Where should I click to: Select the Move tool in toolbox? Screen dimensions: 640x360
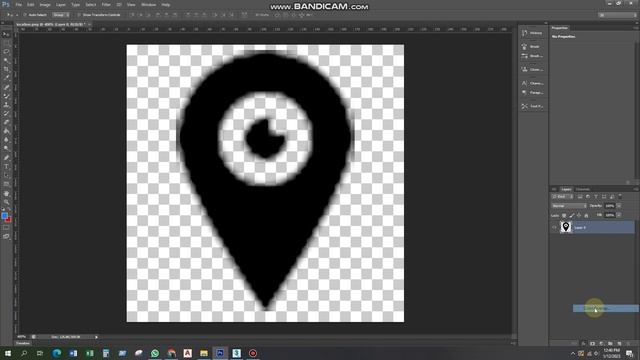[6, 34]
